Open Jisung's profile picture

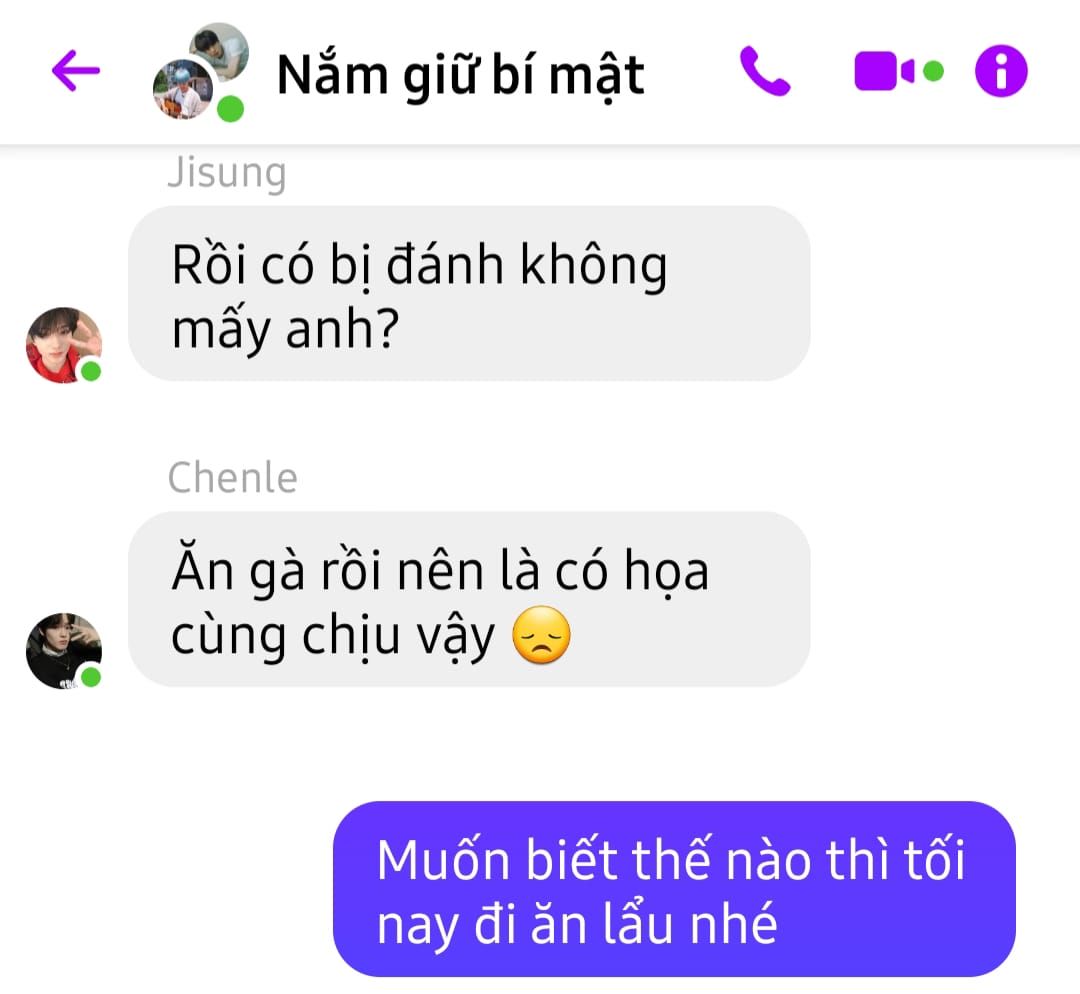click(63, 345)
